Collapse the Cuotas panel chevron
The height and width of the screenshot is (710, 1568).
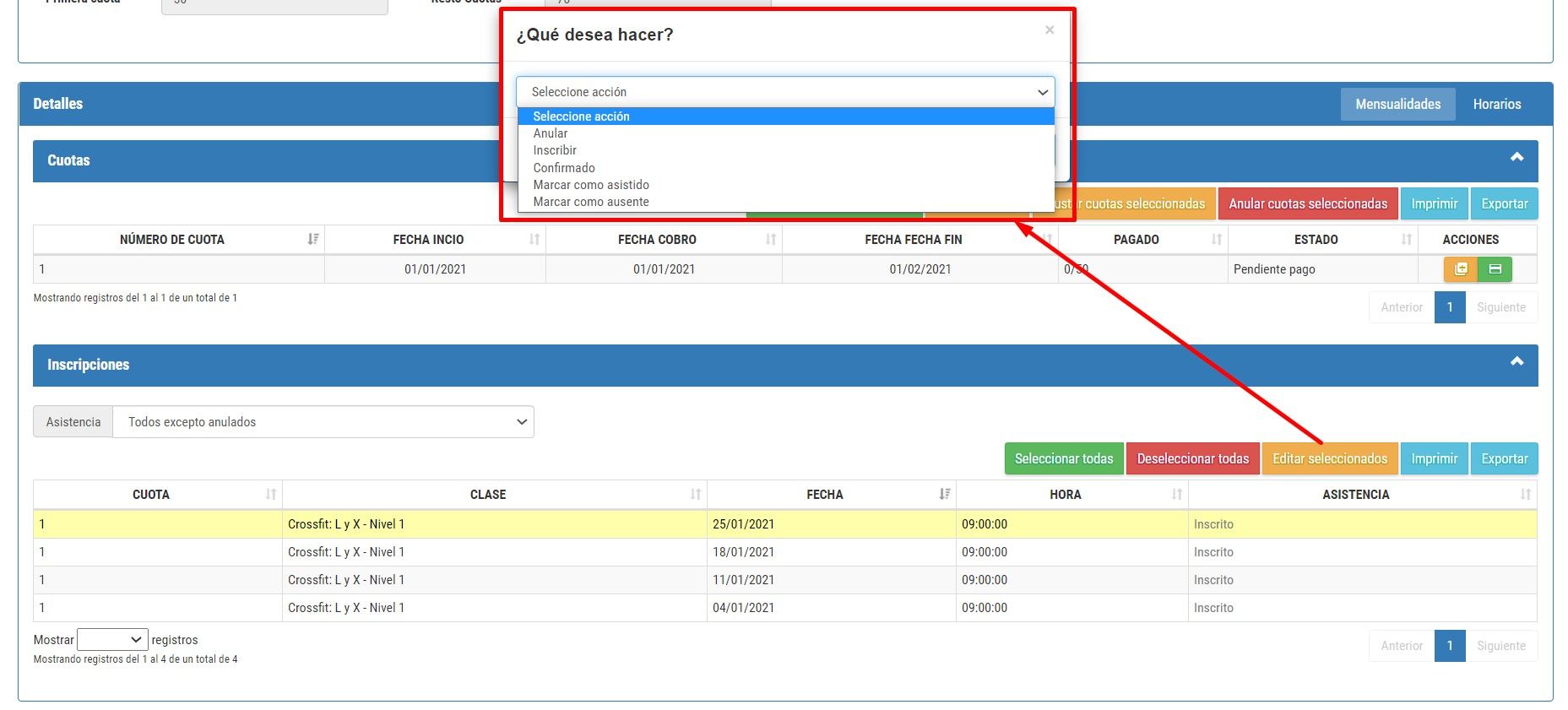point(1516,158)
